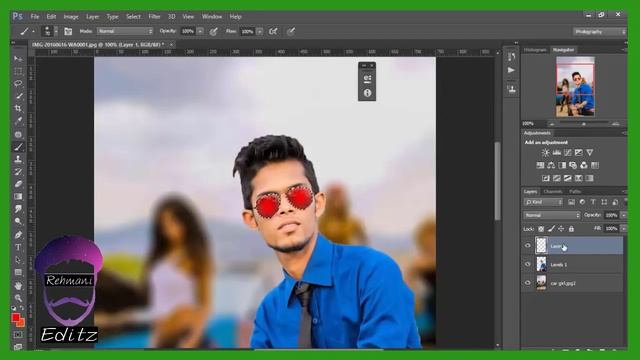Select the Path Selection tool
Viewport: 640px width, 360px height.
(18, 260)
